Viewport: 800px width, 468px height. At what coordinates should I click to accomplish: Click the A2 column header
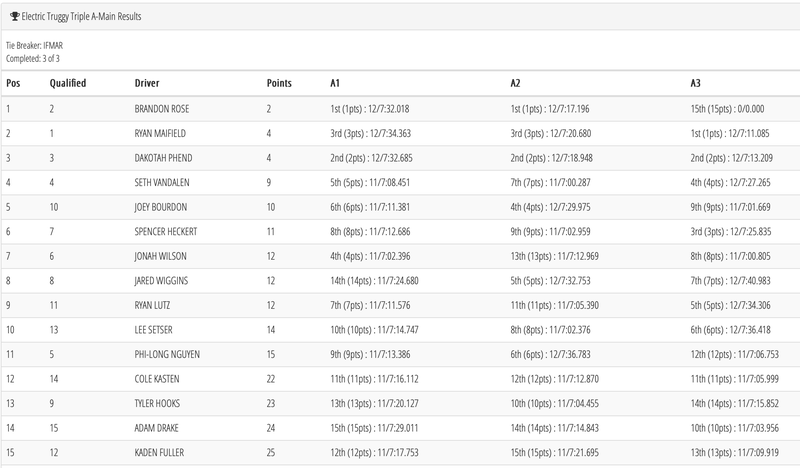tap(516, 82)
